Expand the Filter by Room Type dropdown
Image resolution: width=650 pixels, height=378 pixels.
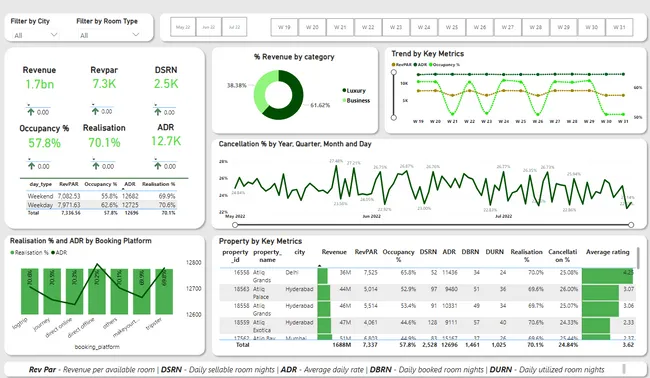click(x=109, y=35)
